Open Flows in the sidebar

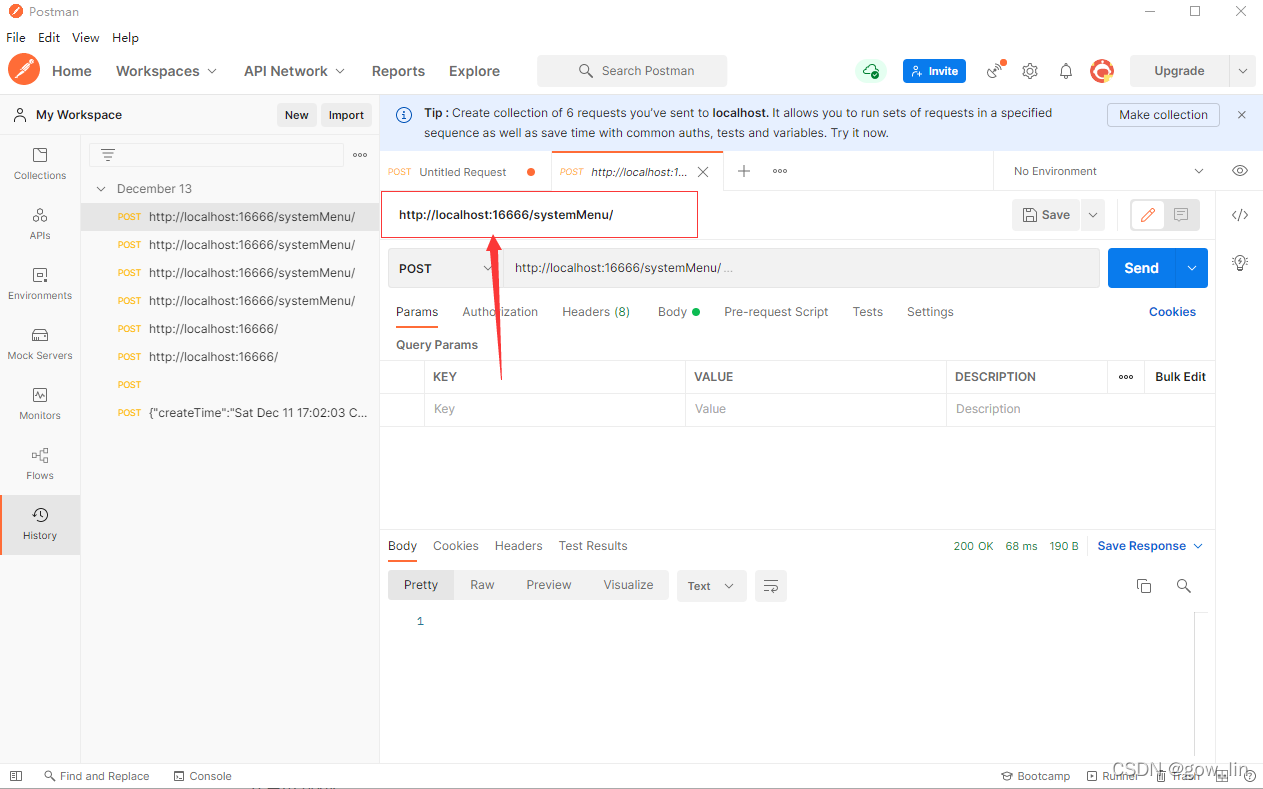40,464
